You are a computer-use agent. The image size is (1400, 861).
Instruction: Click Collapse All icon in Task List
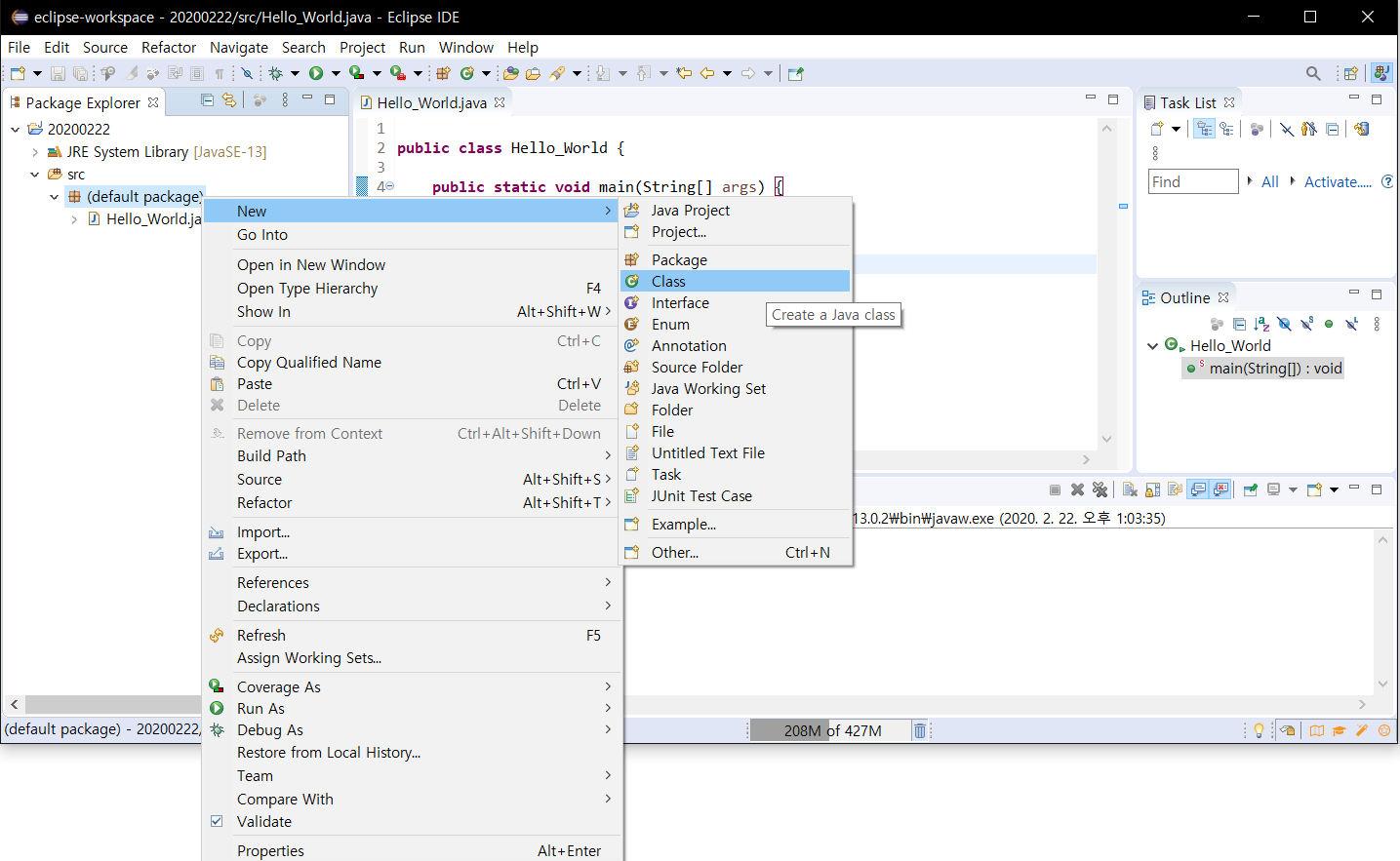pyautogui.click(x=1332, y=129)
